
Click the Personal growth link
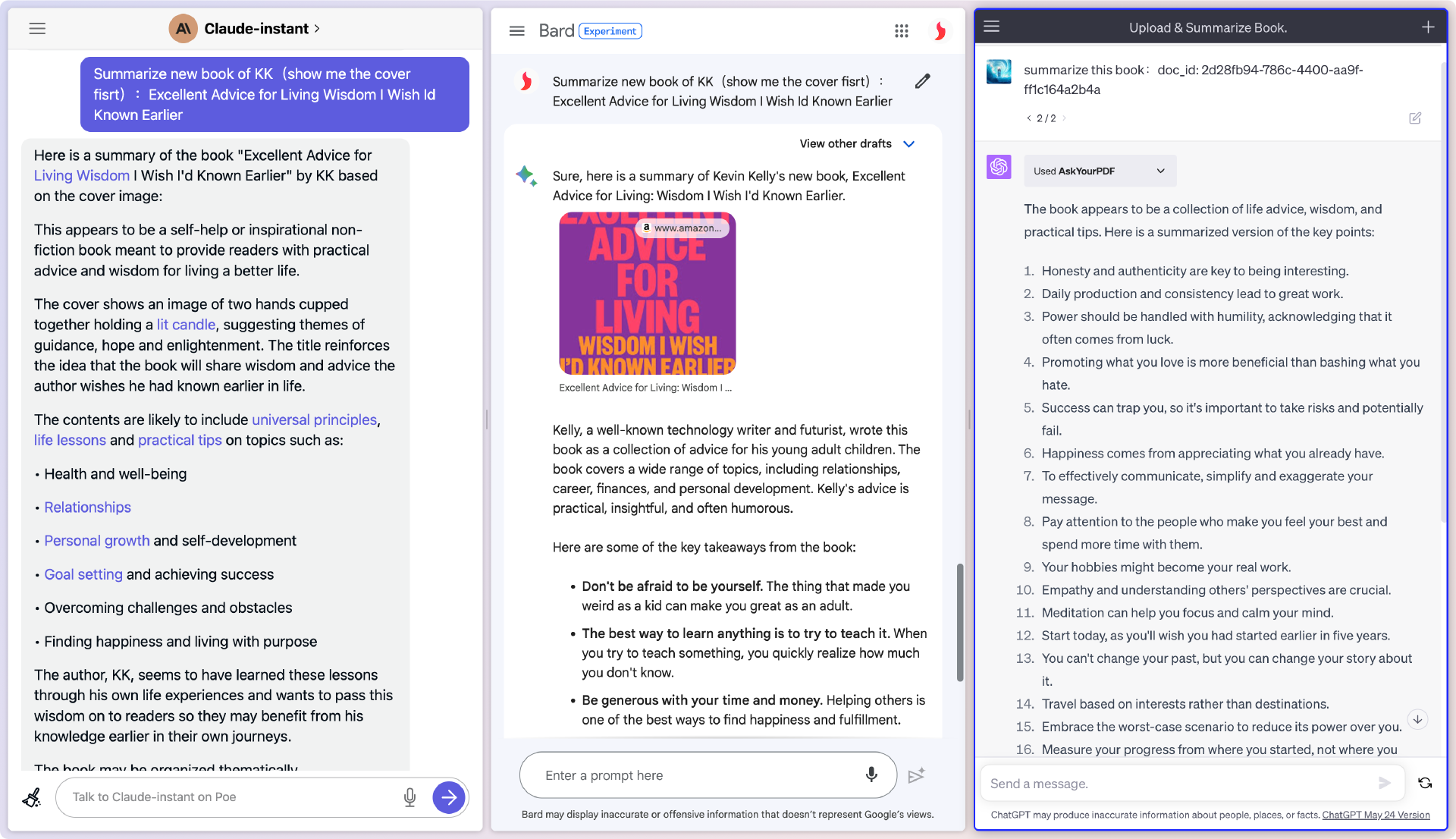97,541
